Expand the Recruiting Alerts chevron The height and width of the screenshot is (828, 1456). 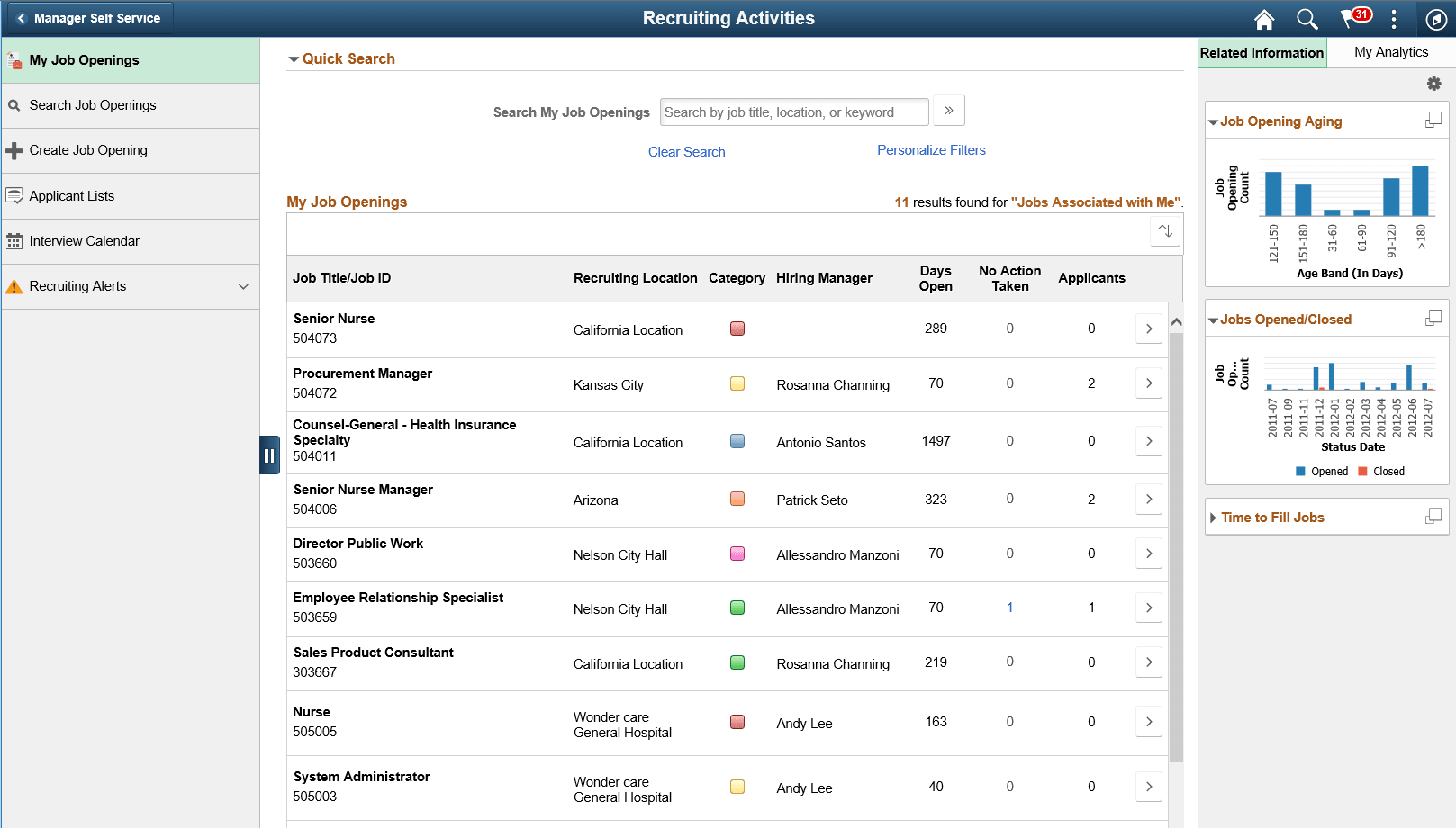[244, 286]
